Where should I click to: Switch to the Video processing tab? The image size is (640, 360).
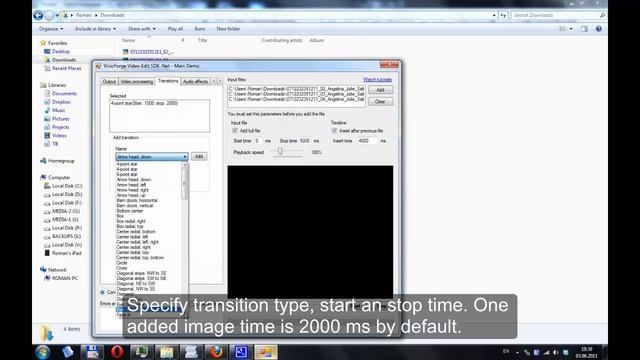click(x=137, y=82)
